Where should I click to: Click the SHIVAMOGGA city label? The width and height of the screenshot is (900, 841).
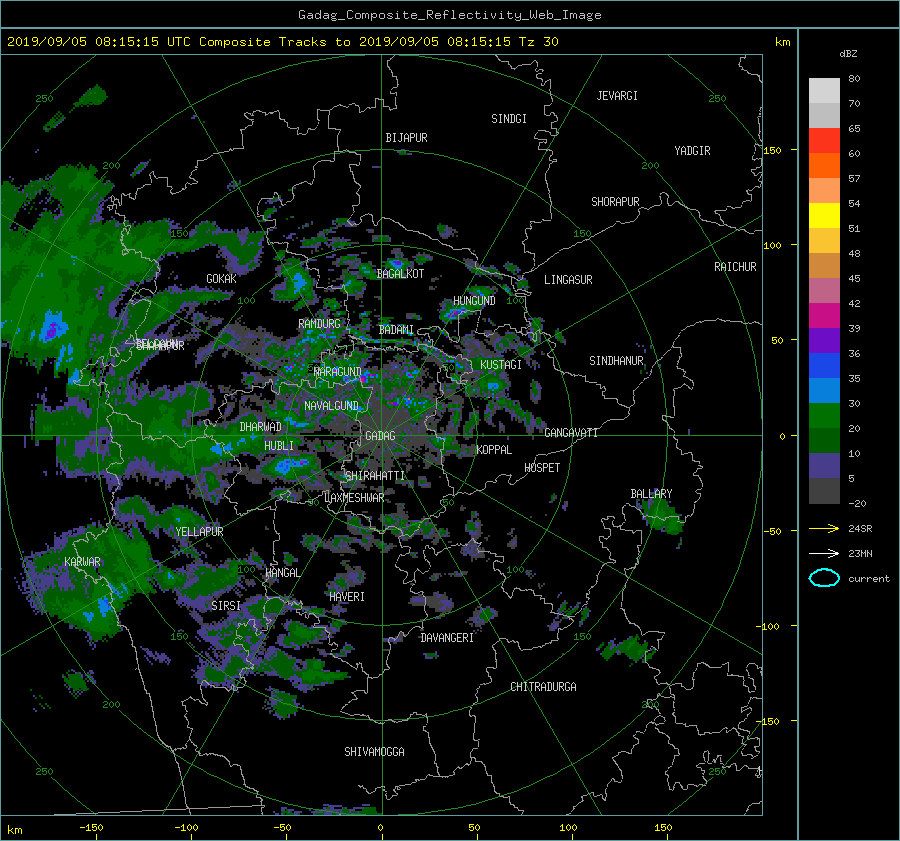click(x=374, y=752)
